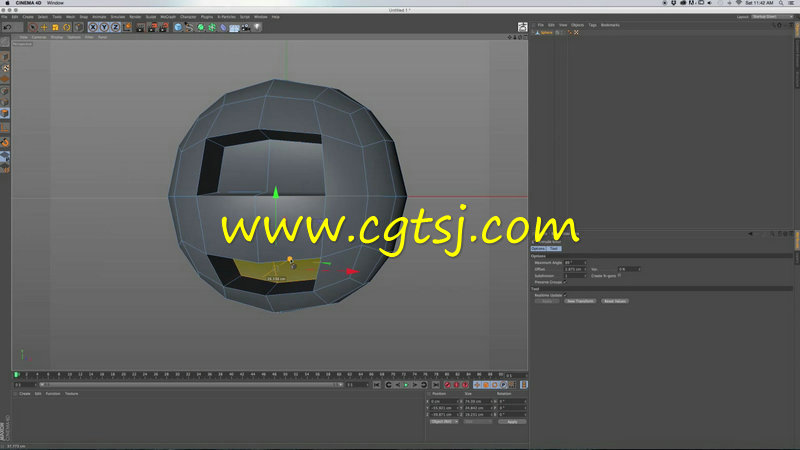Open the Simulate menu

point(117,17)
